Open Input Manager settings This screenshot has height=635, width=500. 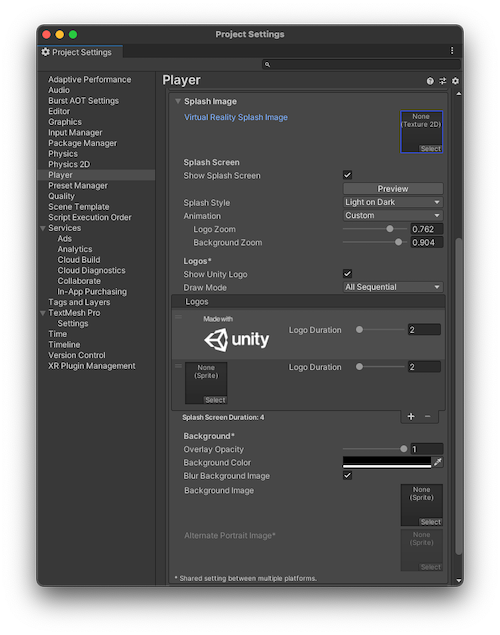point(75,132)
